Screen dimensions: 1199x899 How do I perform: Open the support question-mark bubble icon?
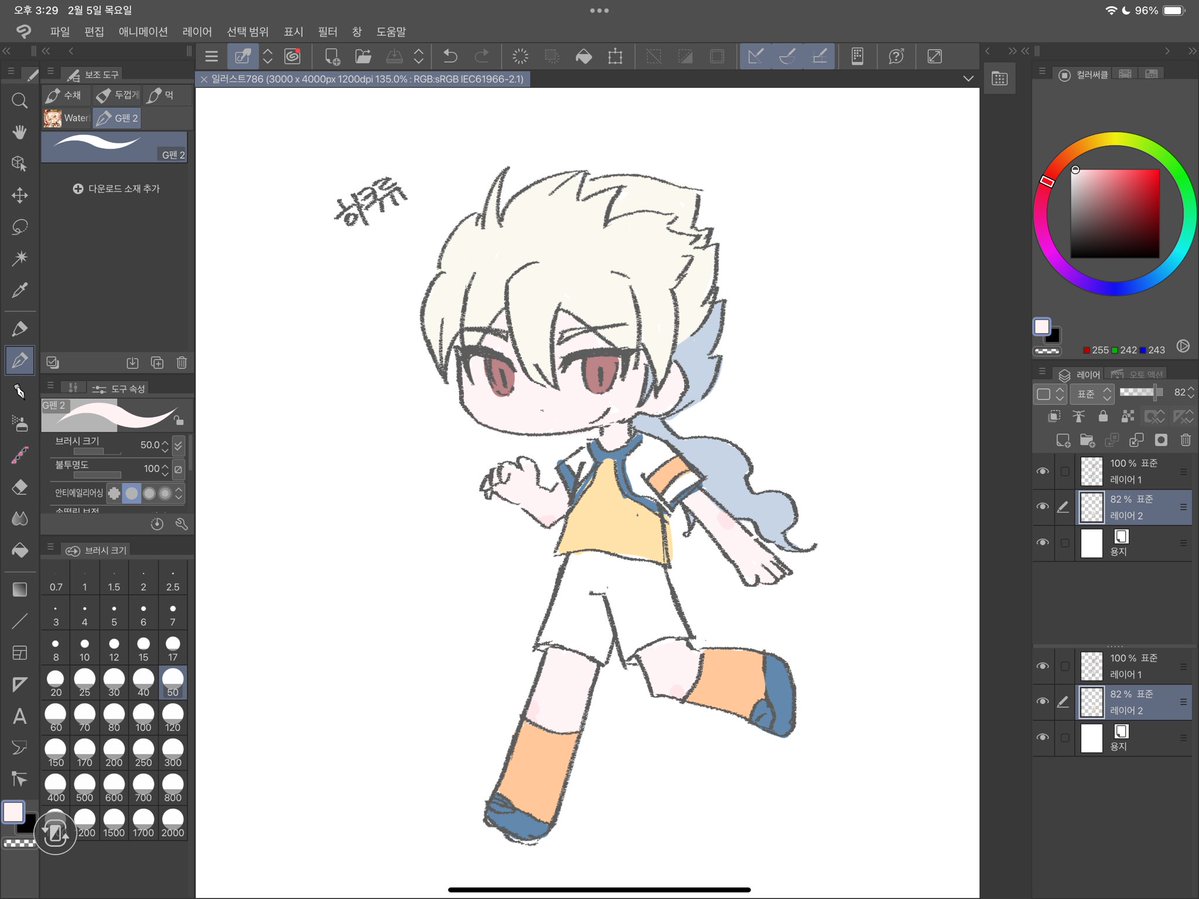point(896,57)
